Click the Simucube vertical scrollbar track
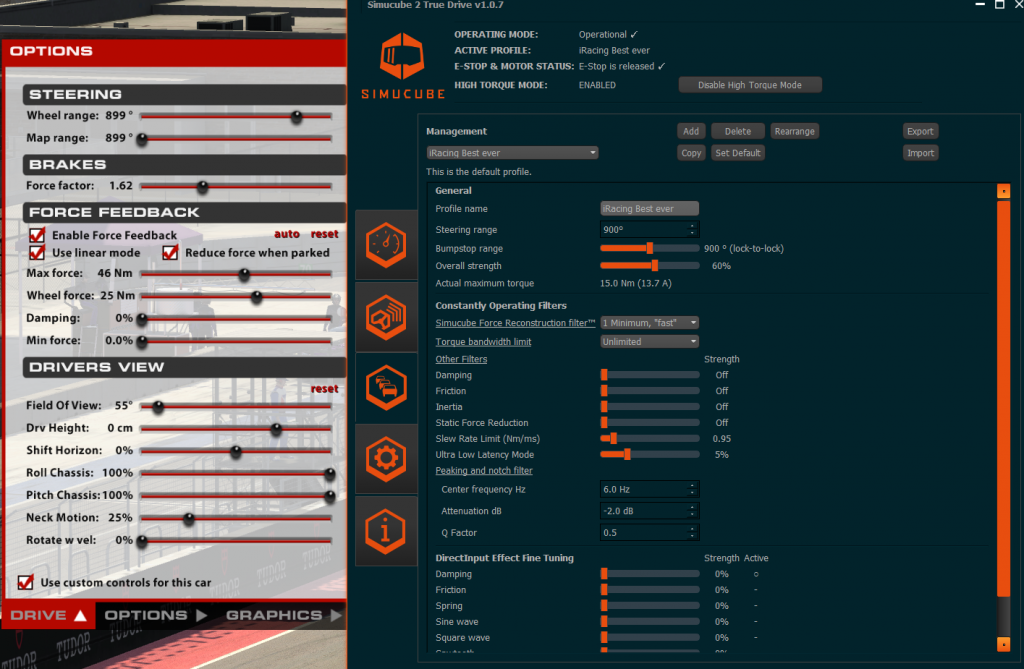 1003,418
